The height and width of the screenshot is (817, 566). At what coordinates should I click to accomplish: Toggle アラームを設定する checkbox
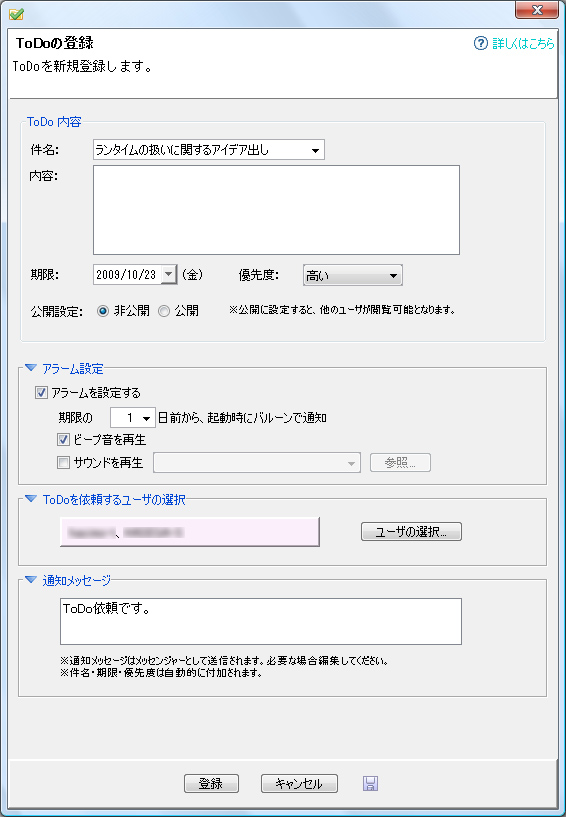tap(41, 392)
